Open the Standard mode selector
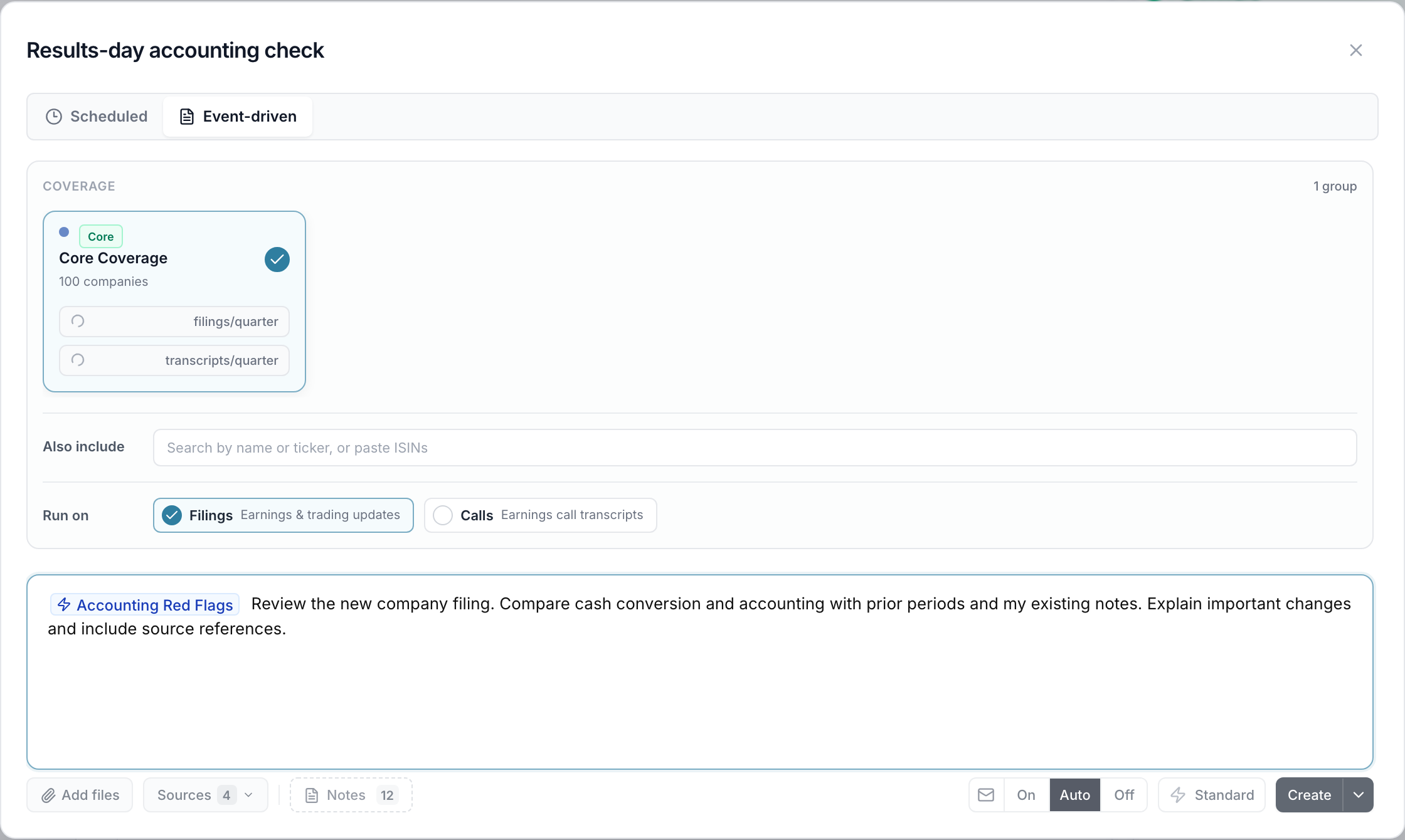Screen dimensions: 1405x840 tap(1212, 795)
